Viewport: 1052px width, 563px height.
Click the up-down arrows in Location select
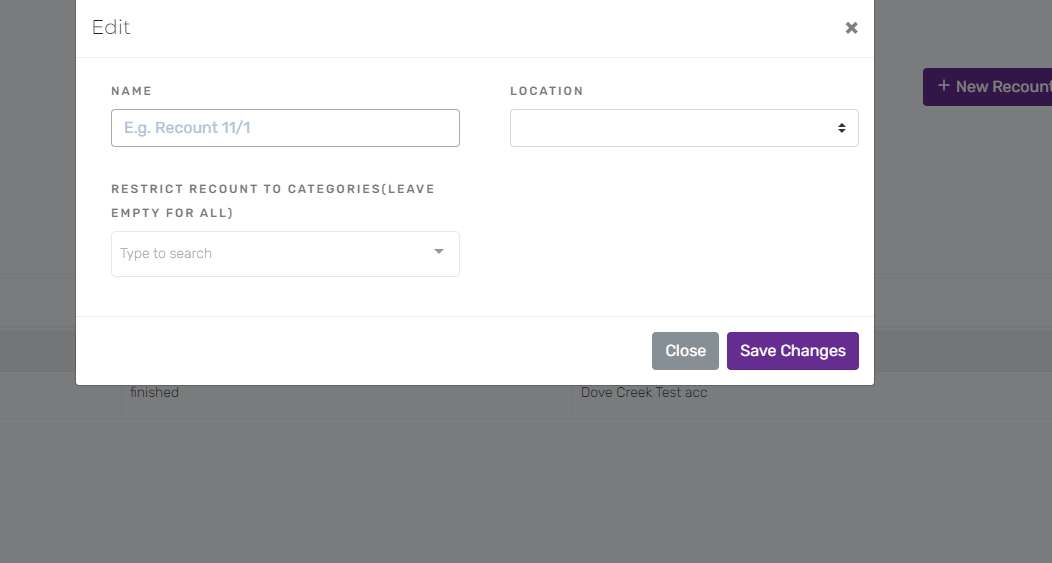point(841,127)
